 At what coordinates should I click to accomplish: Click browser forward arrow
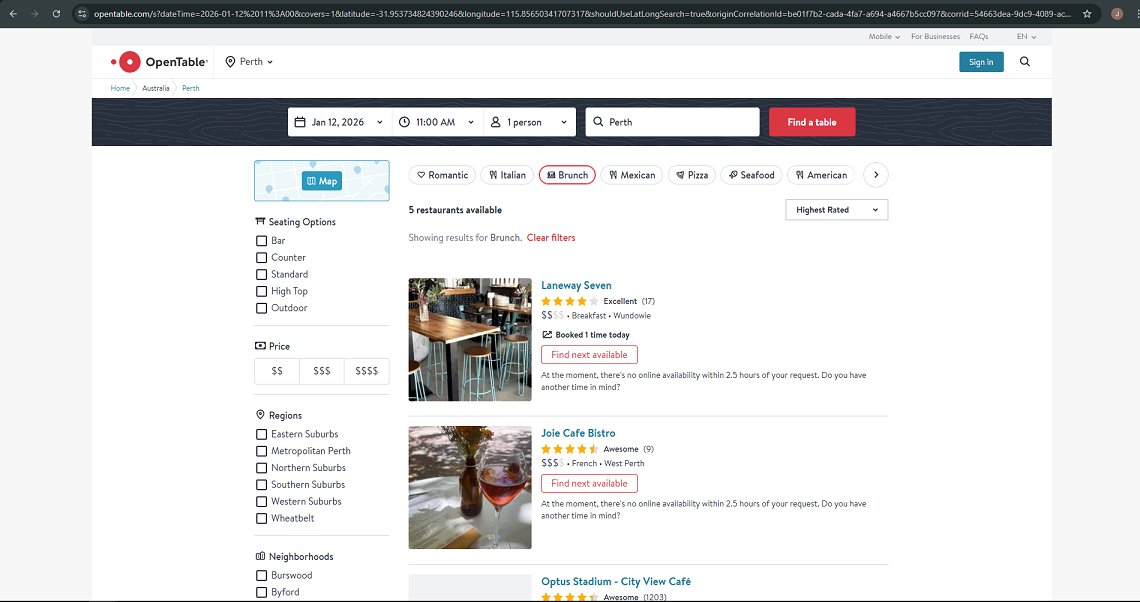pos(34,14)
